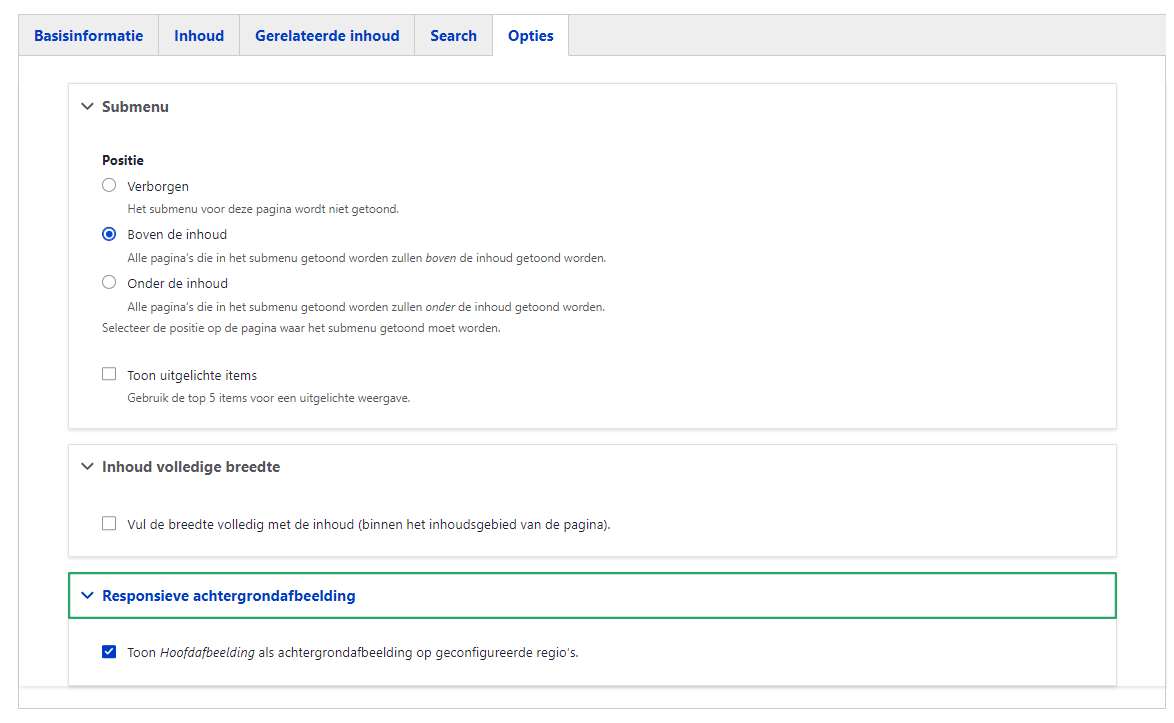The image size is (1174, 723).
Task: Click the Onder de inhoud label text
Action: [x=177, y=283]
